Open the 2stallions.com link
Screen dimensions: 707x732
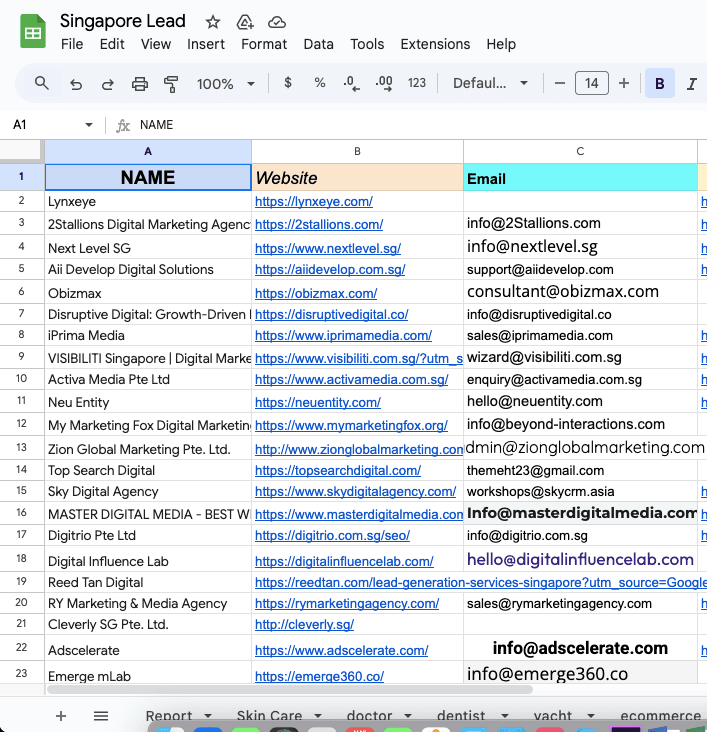319,225
